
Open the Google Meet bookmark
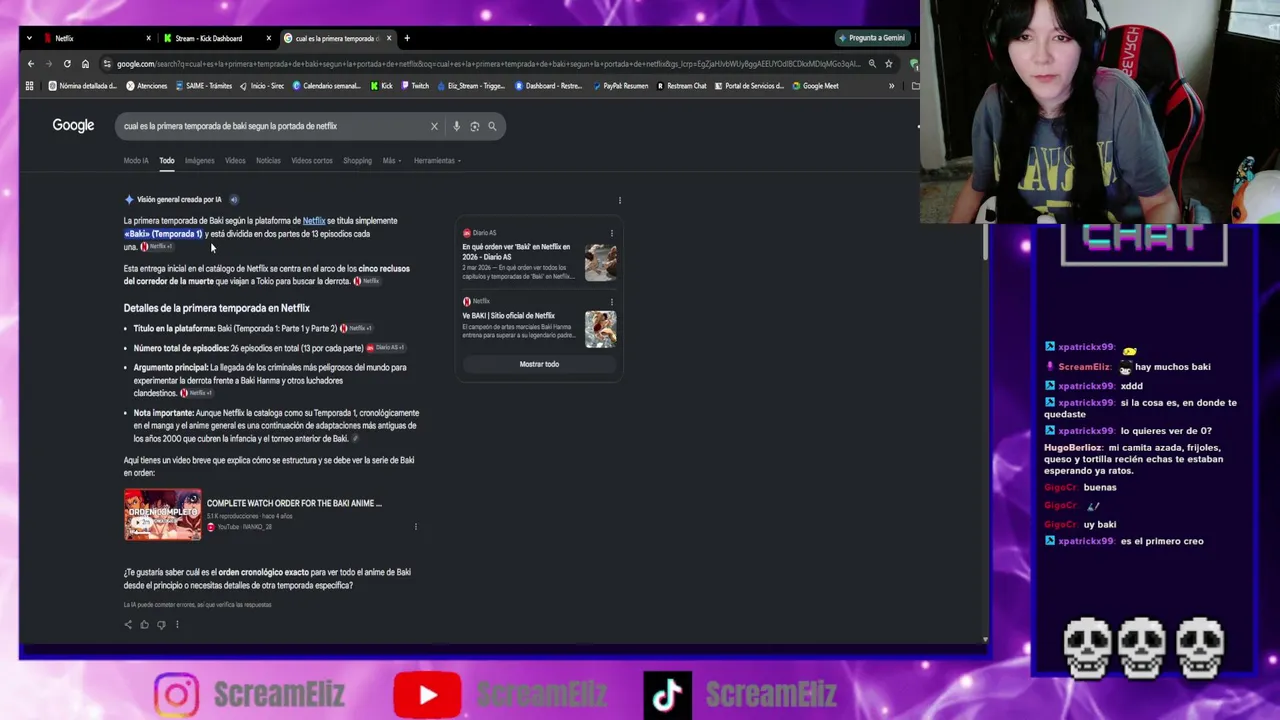[815, 86]
